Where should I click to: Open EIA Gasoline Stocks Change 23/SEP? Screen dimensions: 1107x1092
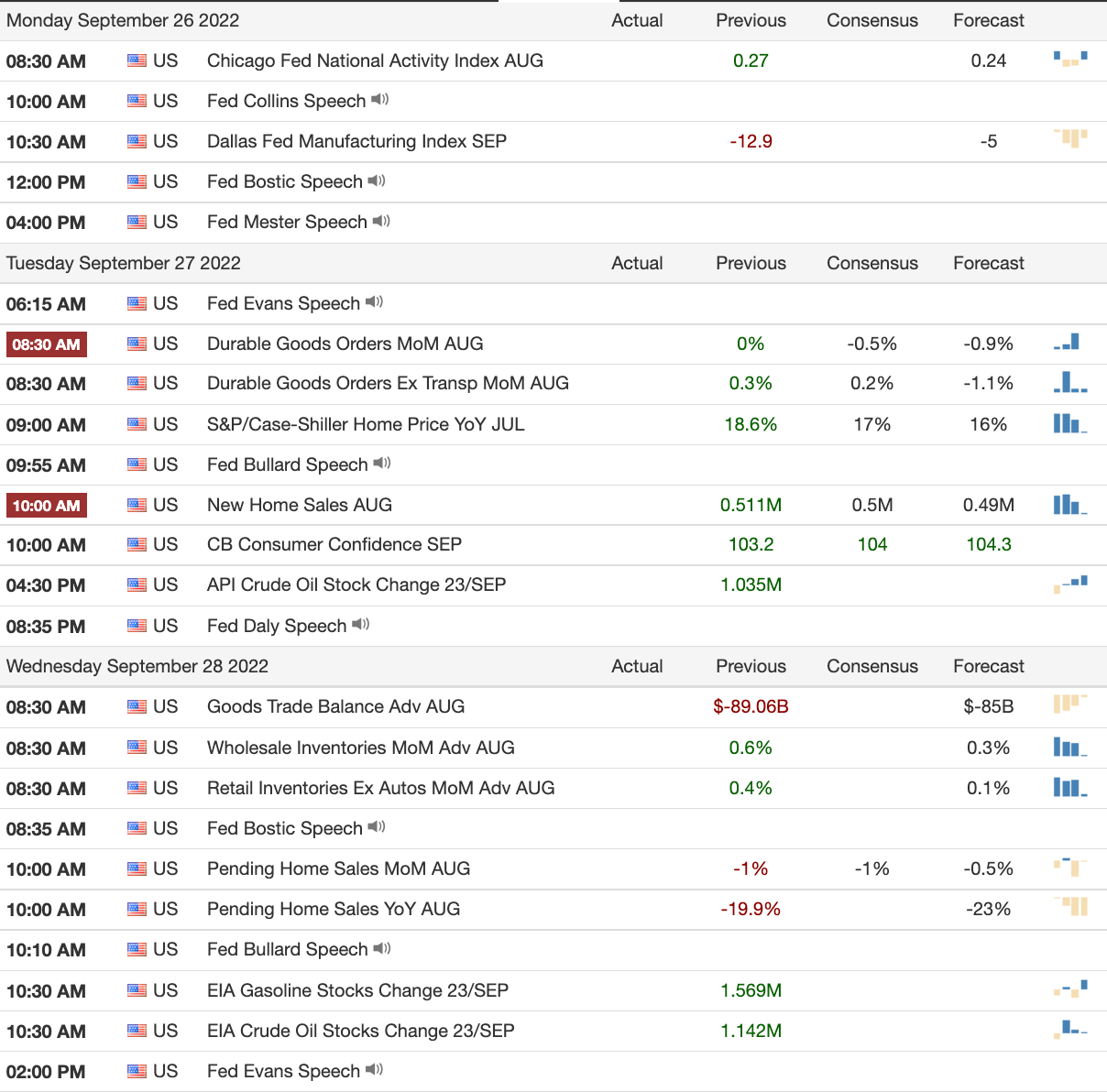[357, 990]
